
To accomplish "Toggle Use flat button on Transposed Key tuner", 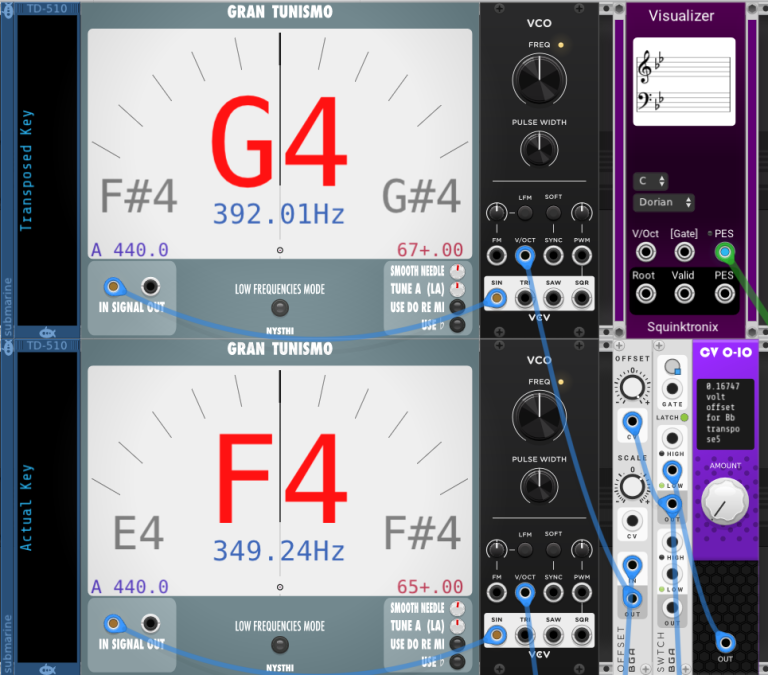I will pyautogui.click(x=457, y=324).
